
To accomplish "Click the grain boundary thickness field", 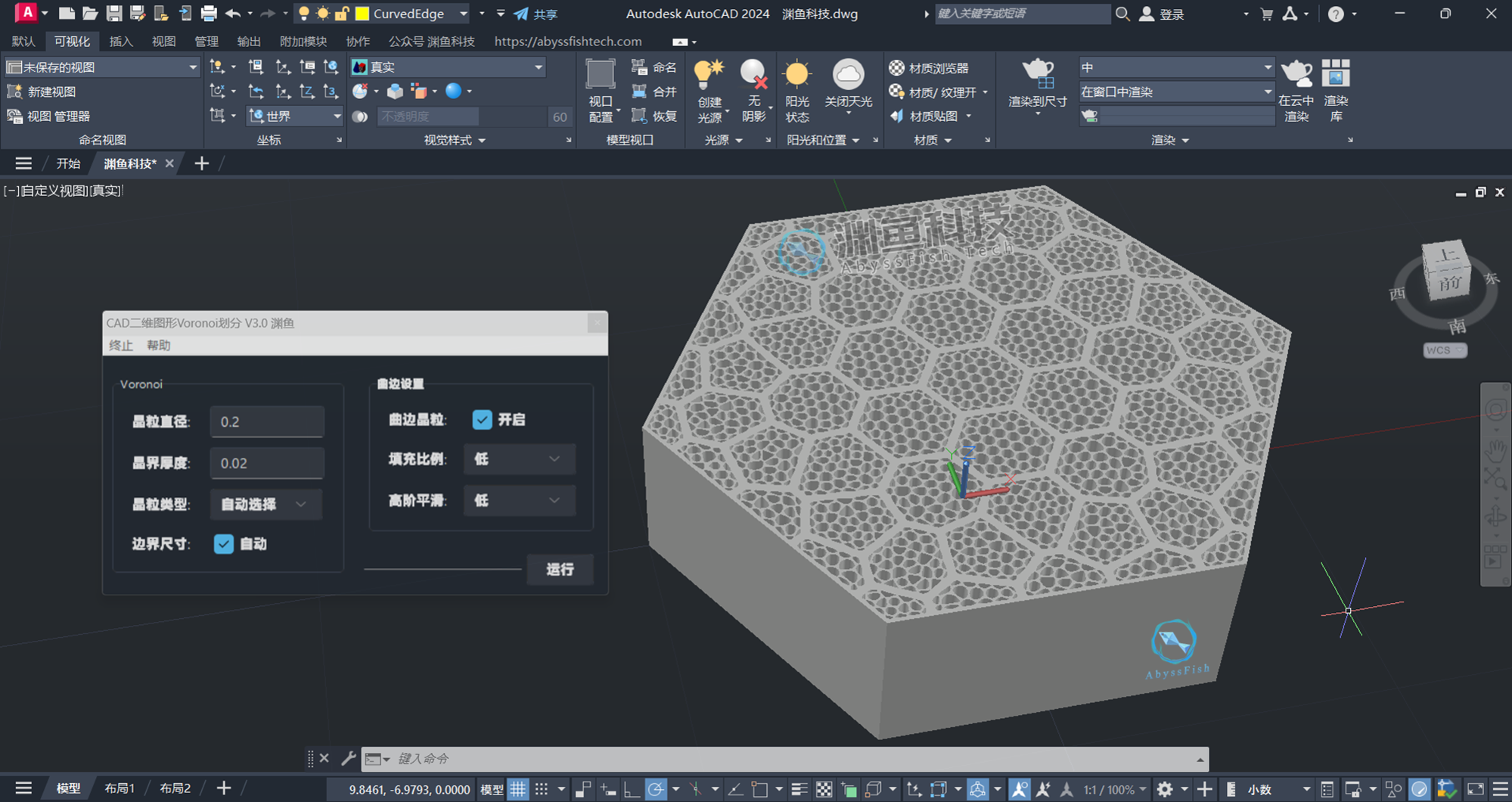I will (267, 463).
